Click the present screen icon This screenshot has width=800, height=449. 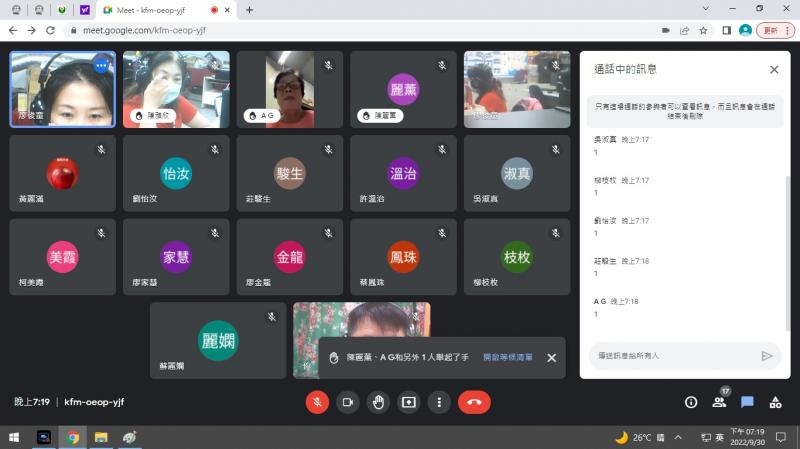pyautogui.click(x=408, y=402)
